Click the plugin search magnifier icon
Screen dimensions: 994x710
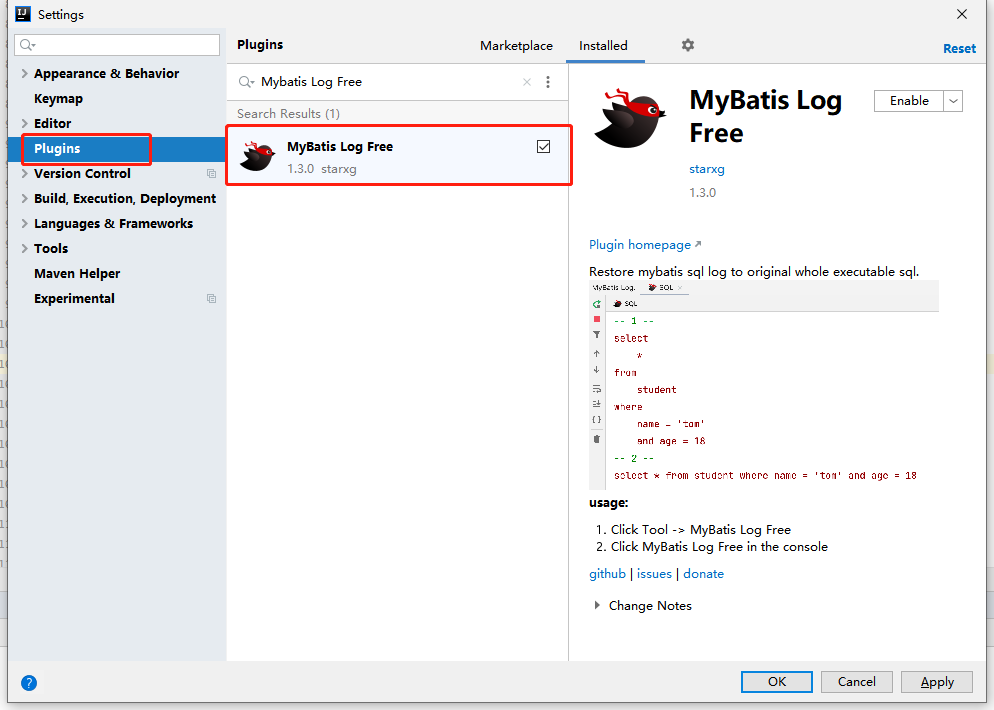(x=245, y=82)
